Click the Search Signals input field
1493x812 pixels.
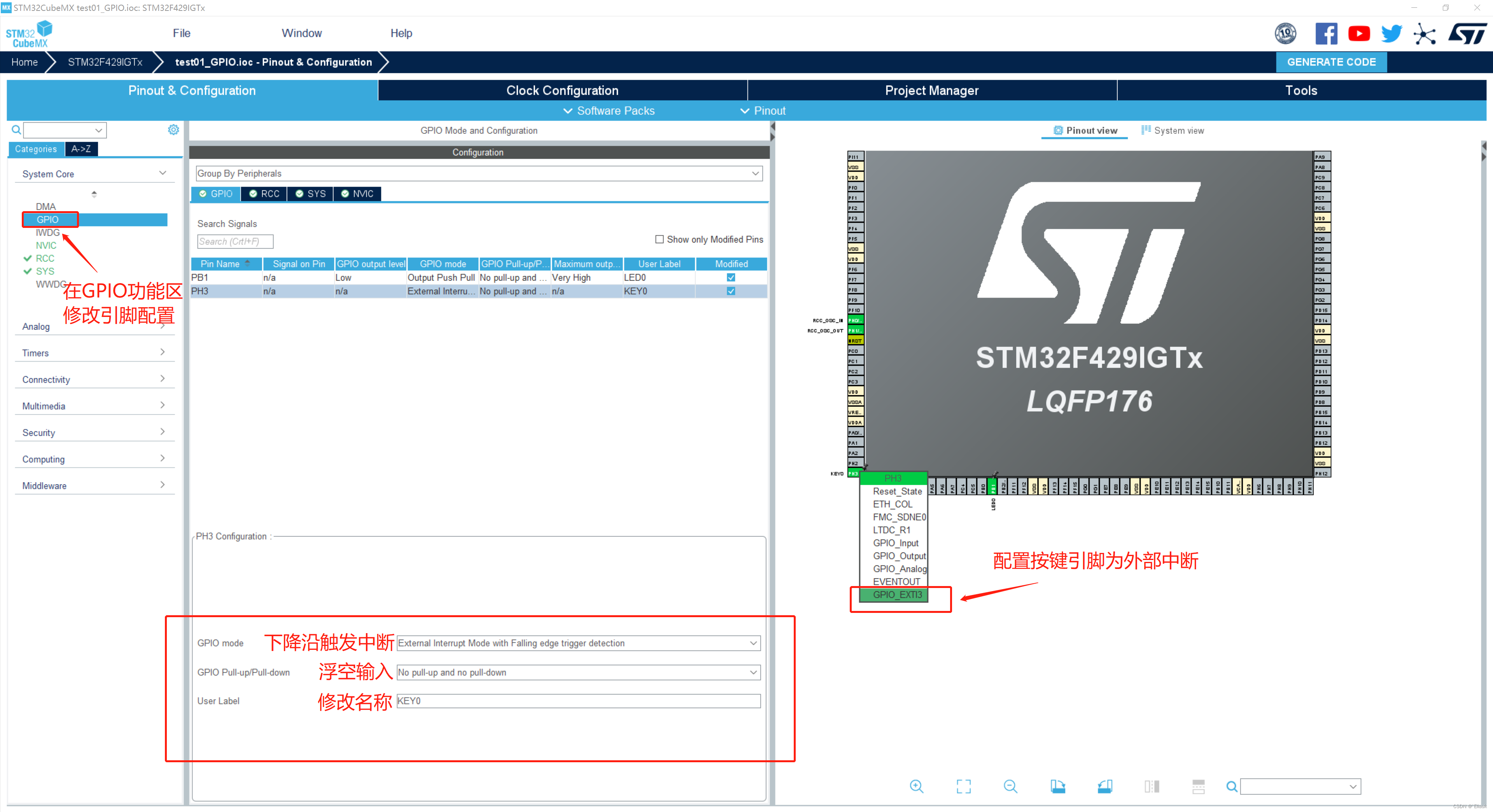[235, 241]
